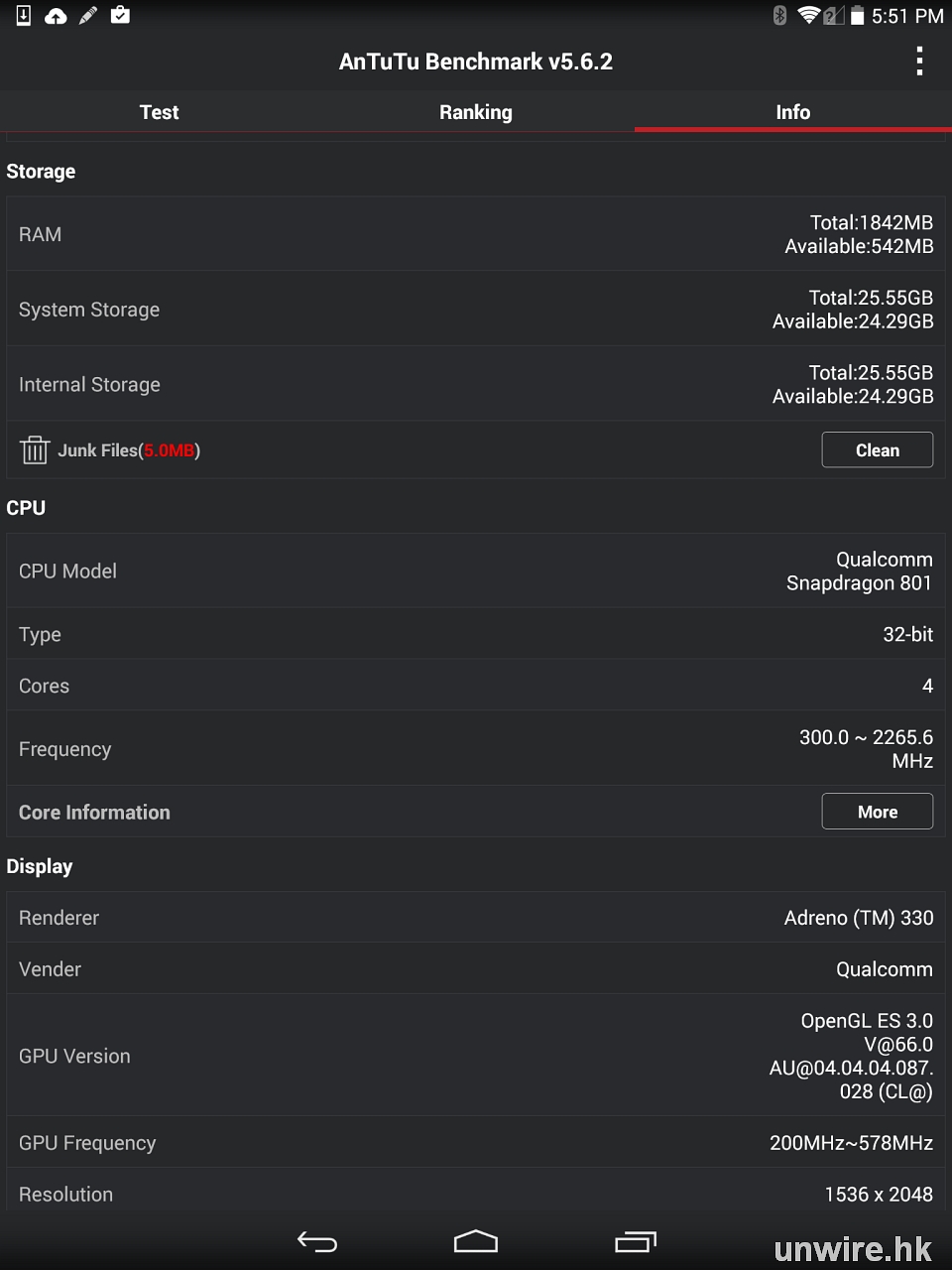
Task: Tap the cloud upload status icon
Action: 56,15
